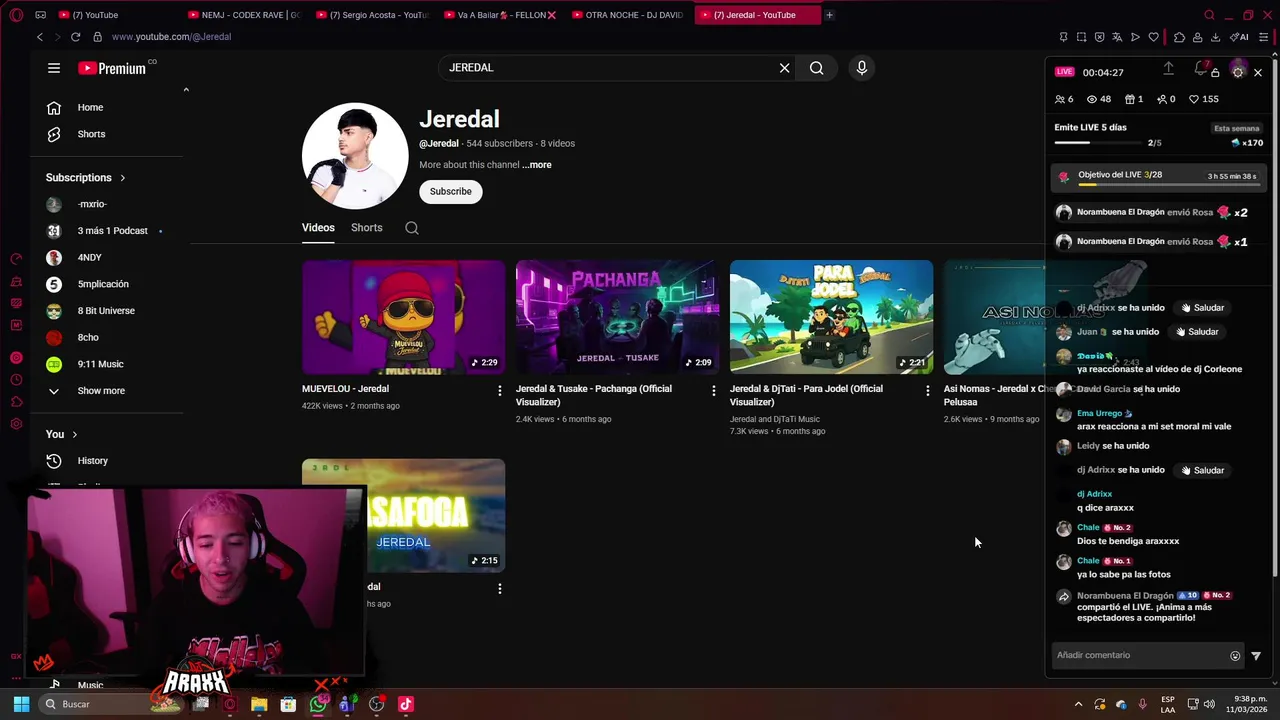
Task: Expand channel description with ...more
Action: pos(537,165)
